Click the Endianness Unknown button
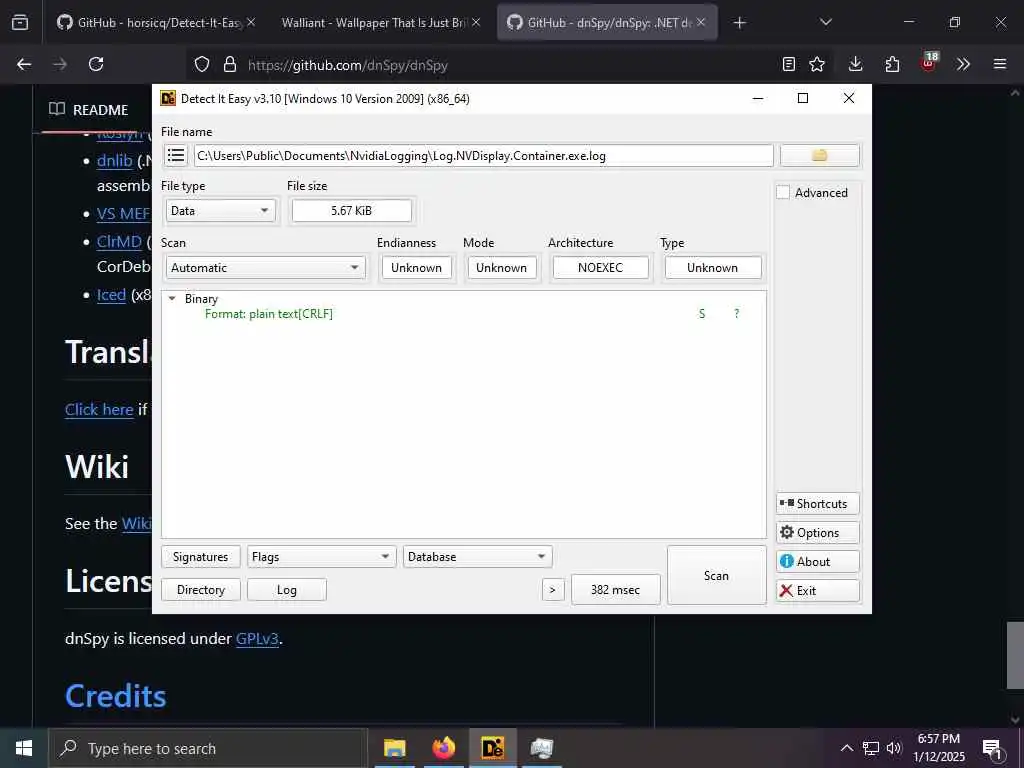The width and height of the screenshot is (1024, 768). pos(417,268)
